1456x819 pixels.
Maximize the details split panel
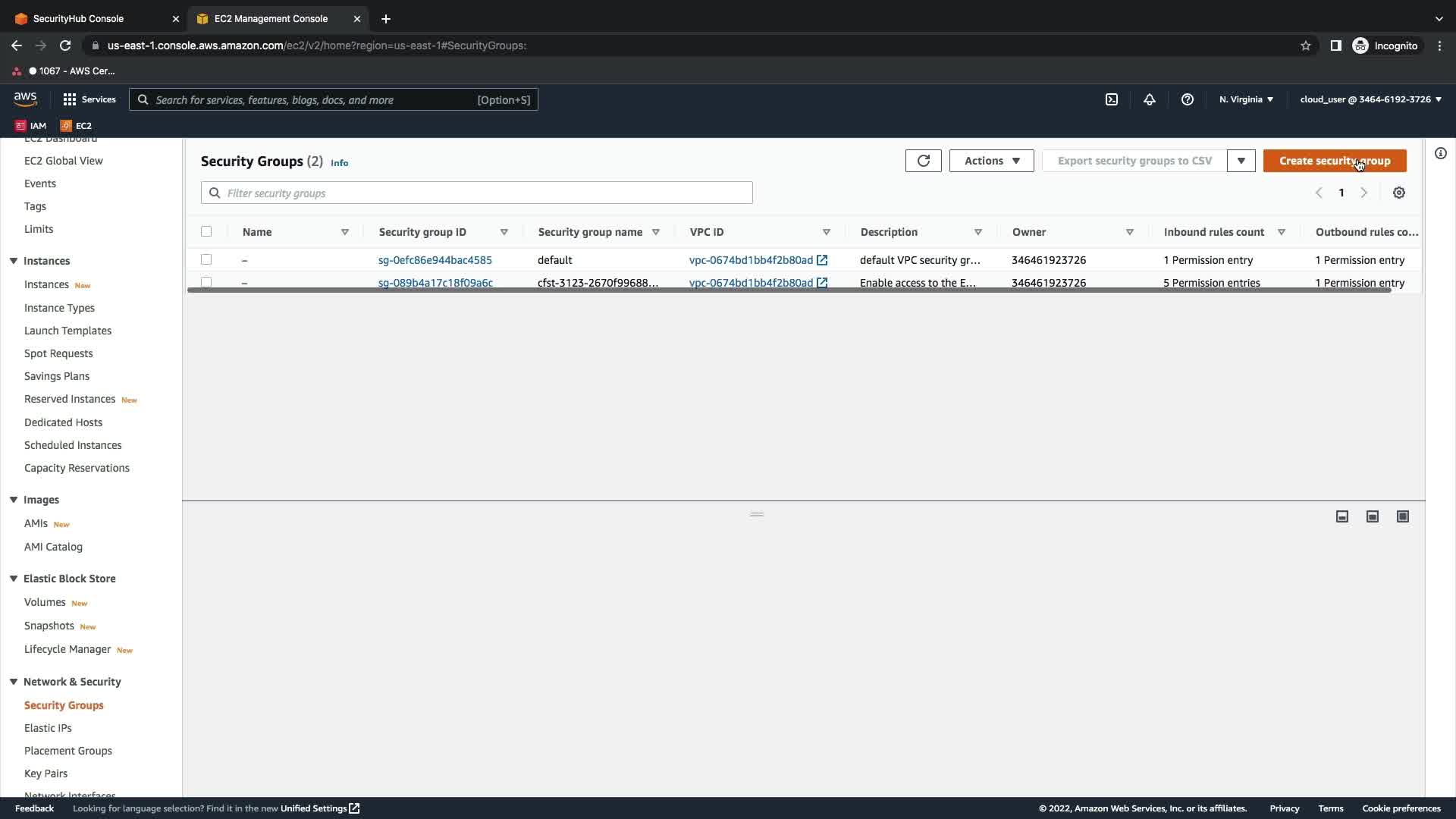pyautogui.click(x=1402, y=516)
